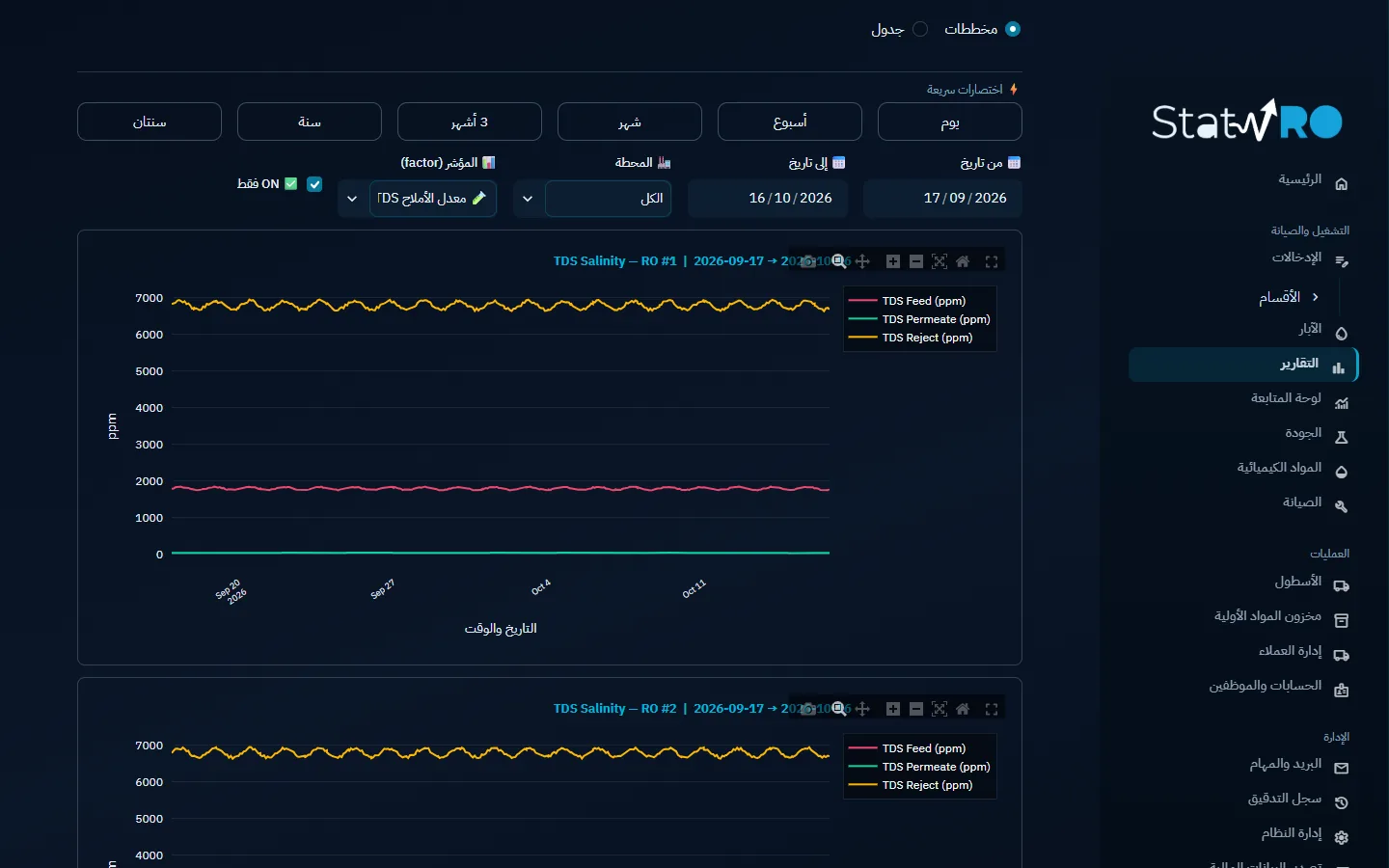Open the المؤشر indicator dropdown showing معدل الأملاح TDS
1389x868 pixels.
coord(418,199)
